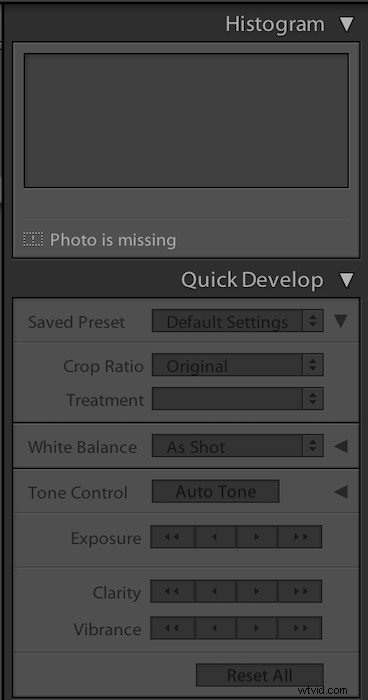Viewport: 368px width, 700px height.
Task: Expand the Tone Control section arrow
Action: point(341,492)
